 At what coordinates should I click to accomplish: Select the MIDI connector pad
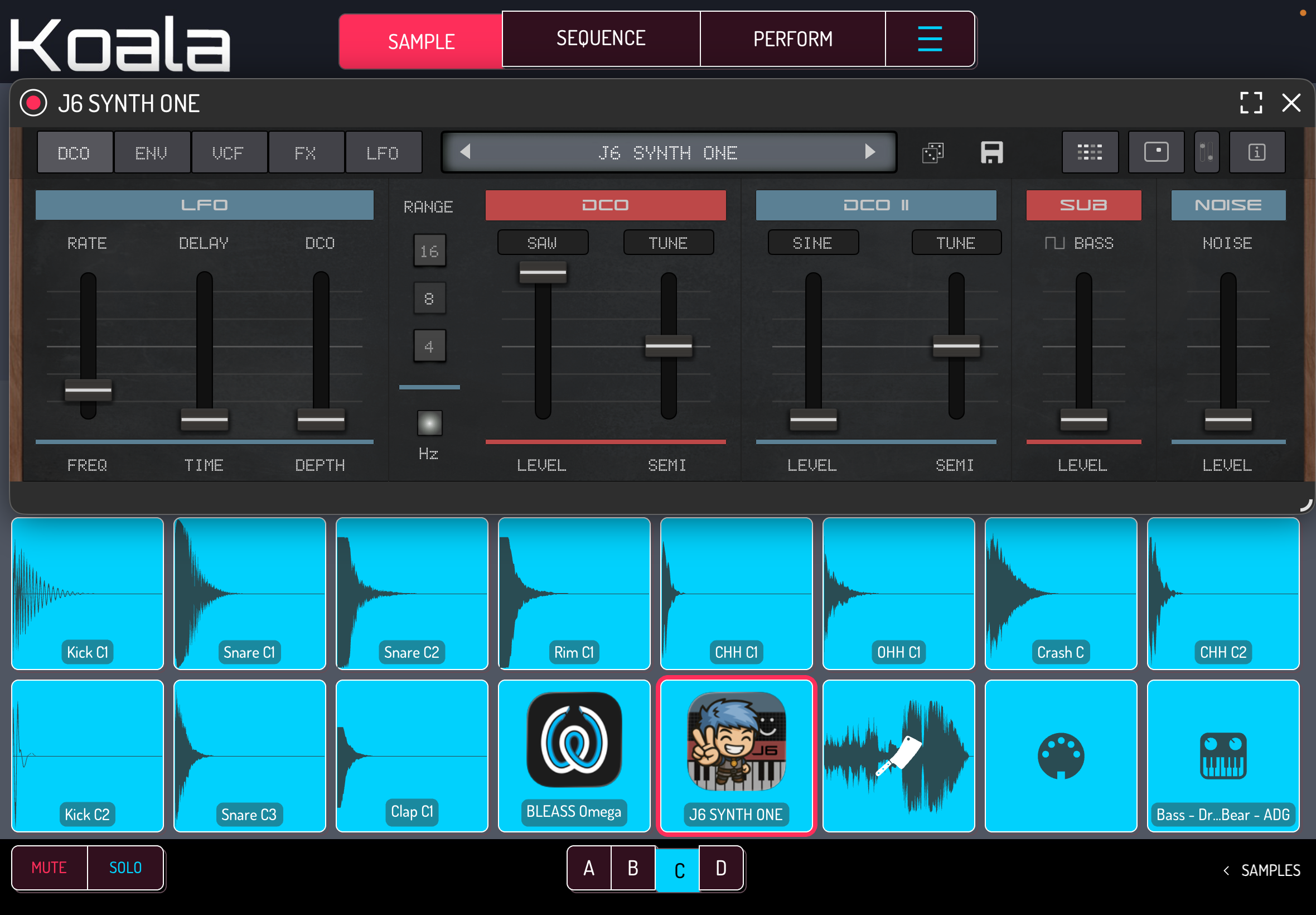pyautogui.click(x=1061, y=755)
